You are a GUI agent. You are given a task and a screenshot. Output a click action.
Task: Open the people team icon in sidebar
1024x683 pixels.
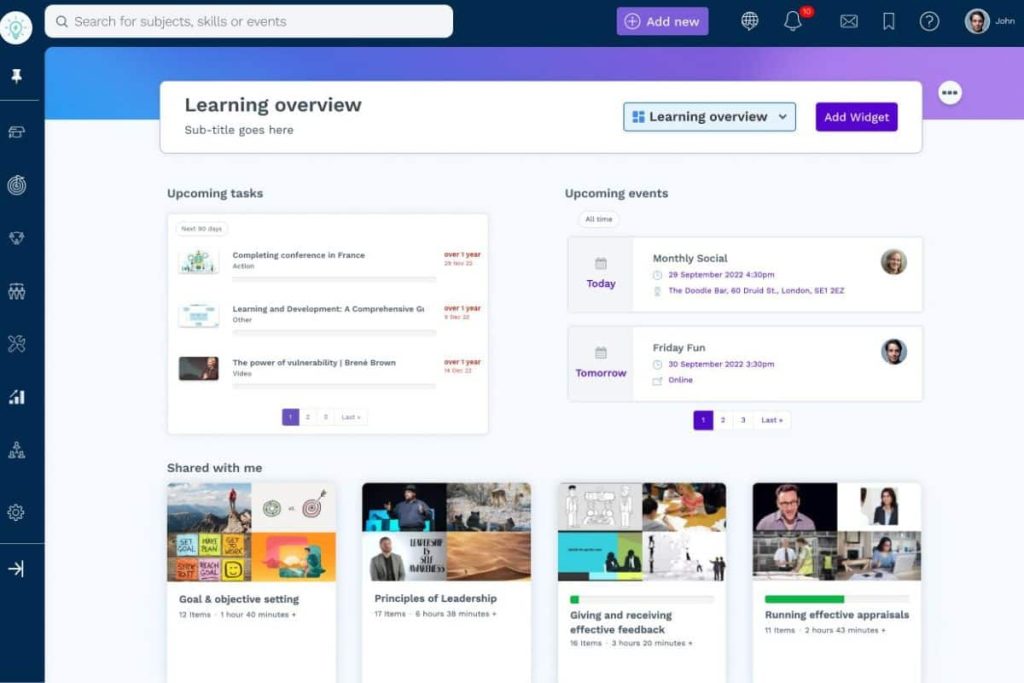click(x=16, y=291)
